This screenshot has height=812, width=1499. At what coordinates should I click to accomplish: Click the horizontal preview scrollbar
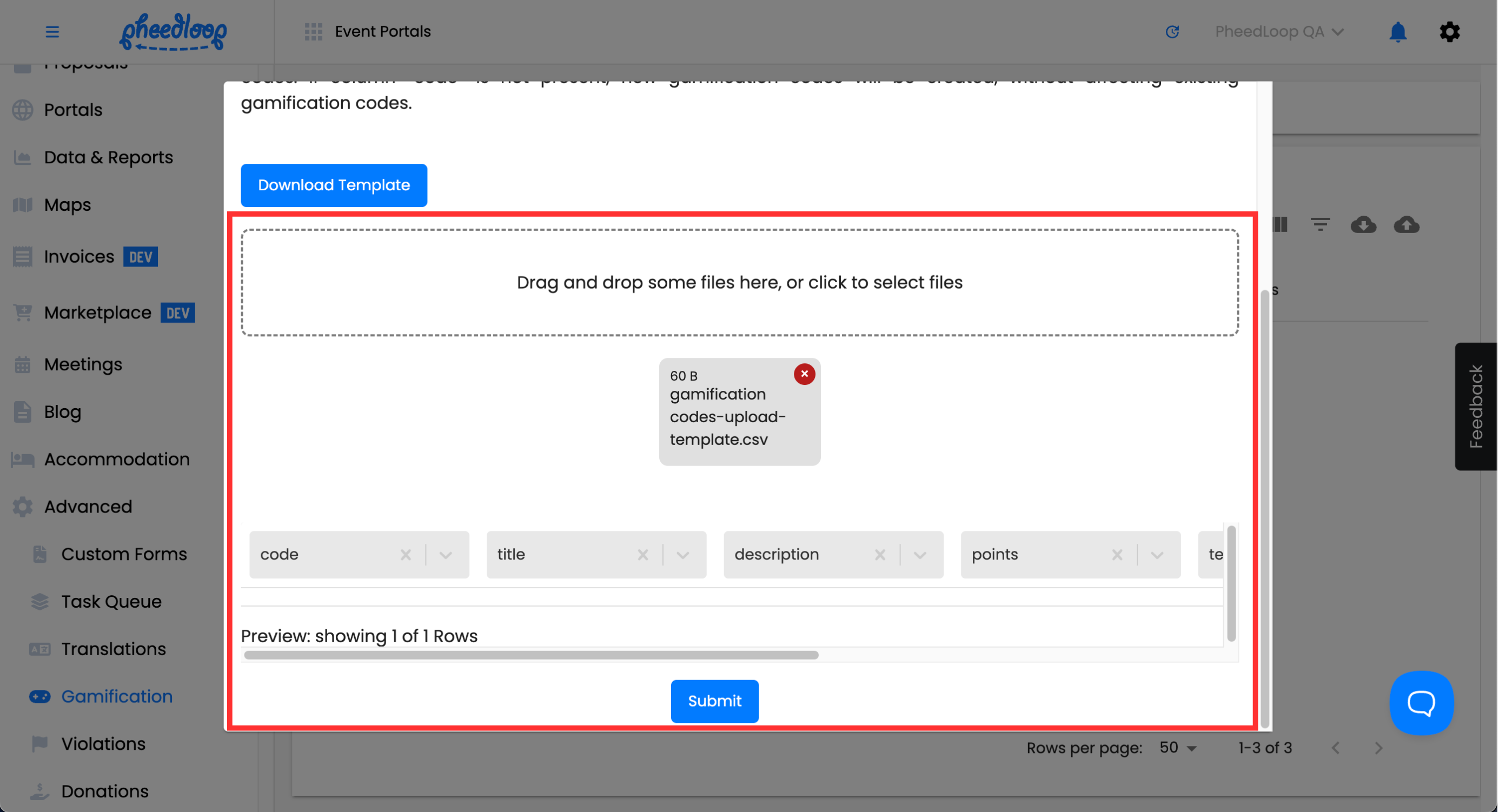pyautogui.click(x=531, y=655)
